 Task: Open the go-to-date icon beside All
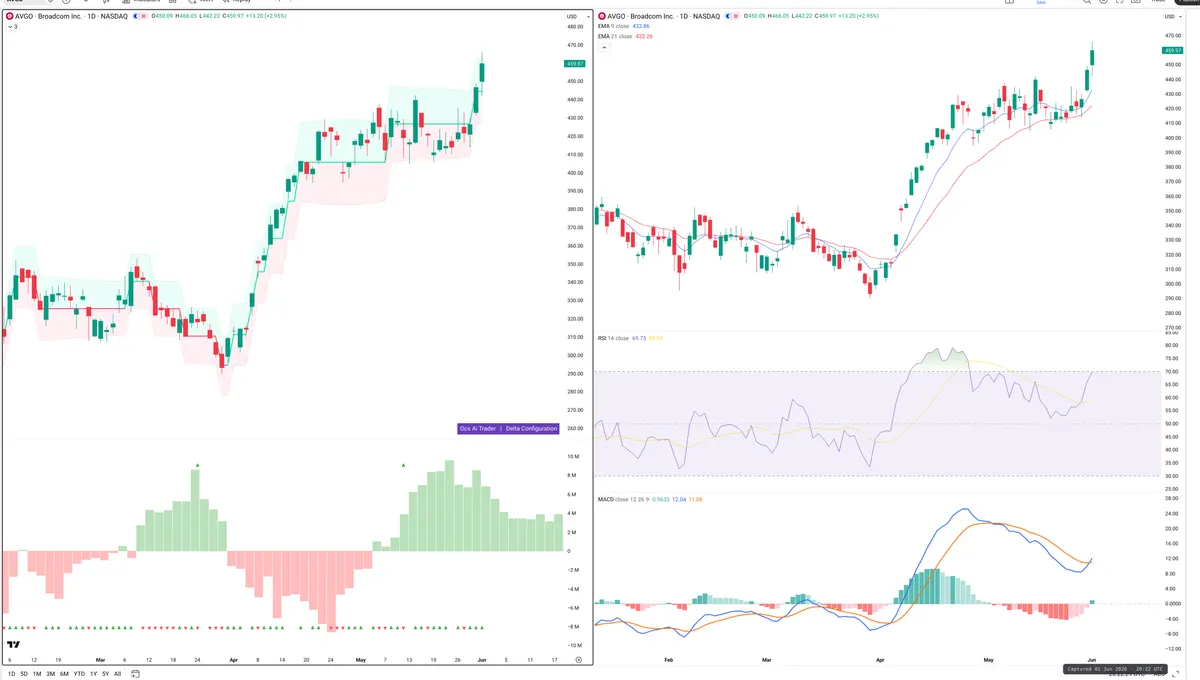(134, 674)
